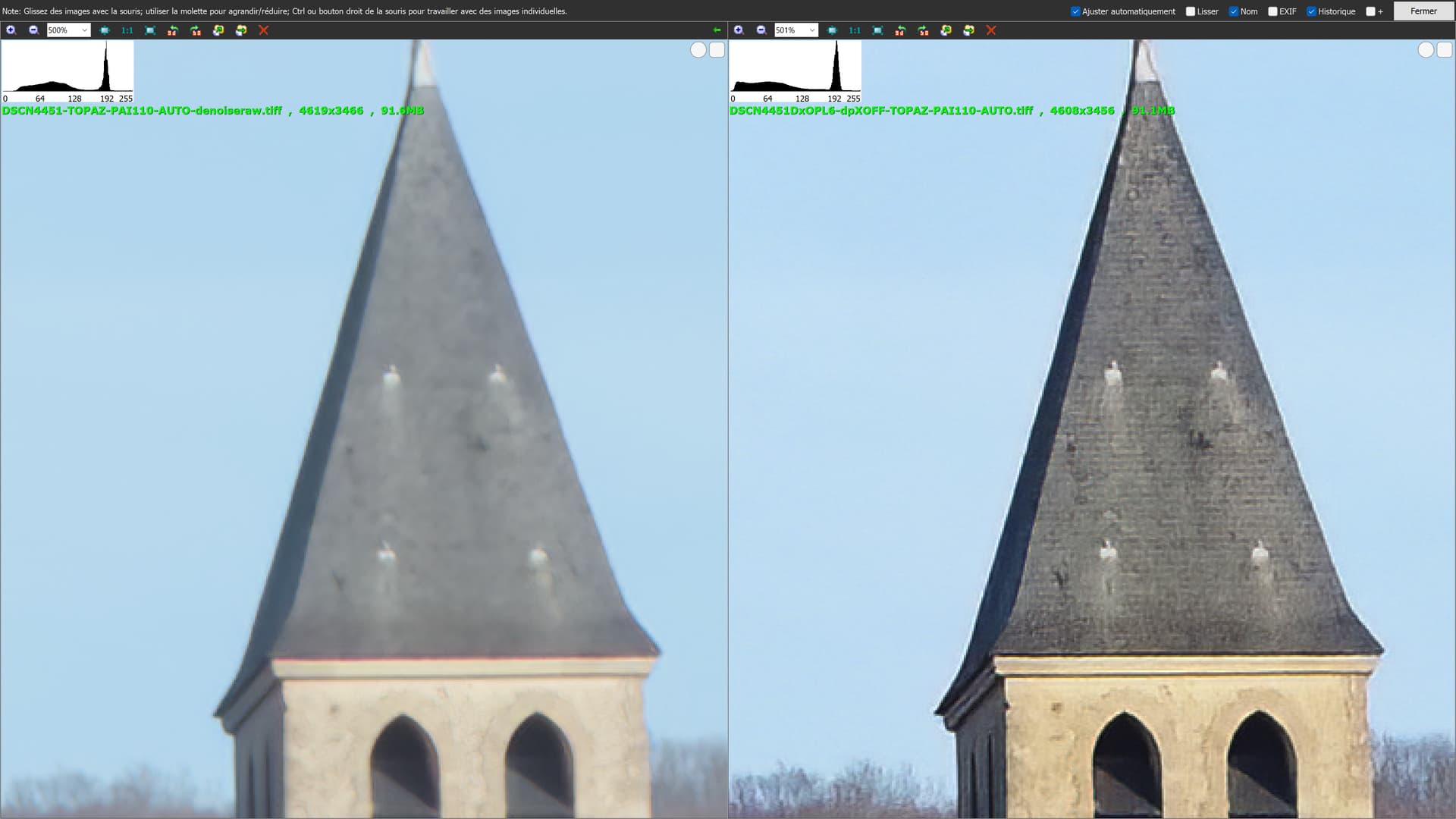
Task: Click histogram thumbnail of the right image
Action: click(795, 71)
